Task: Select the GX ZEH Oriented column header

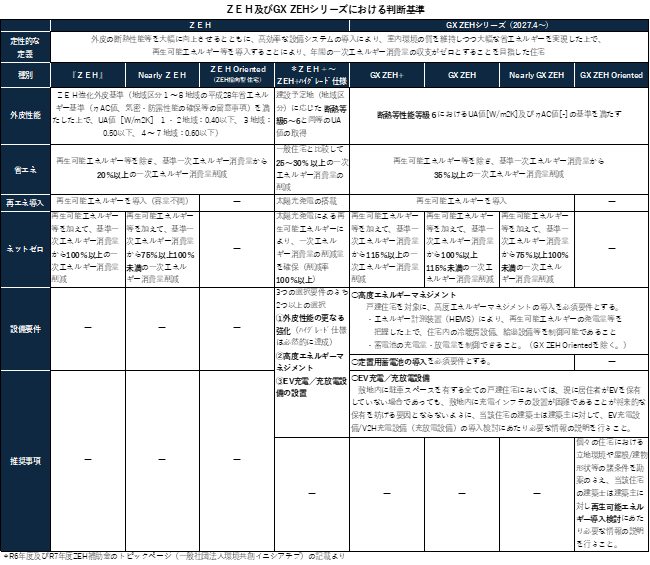Action: [611, 75]
